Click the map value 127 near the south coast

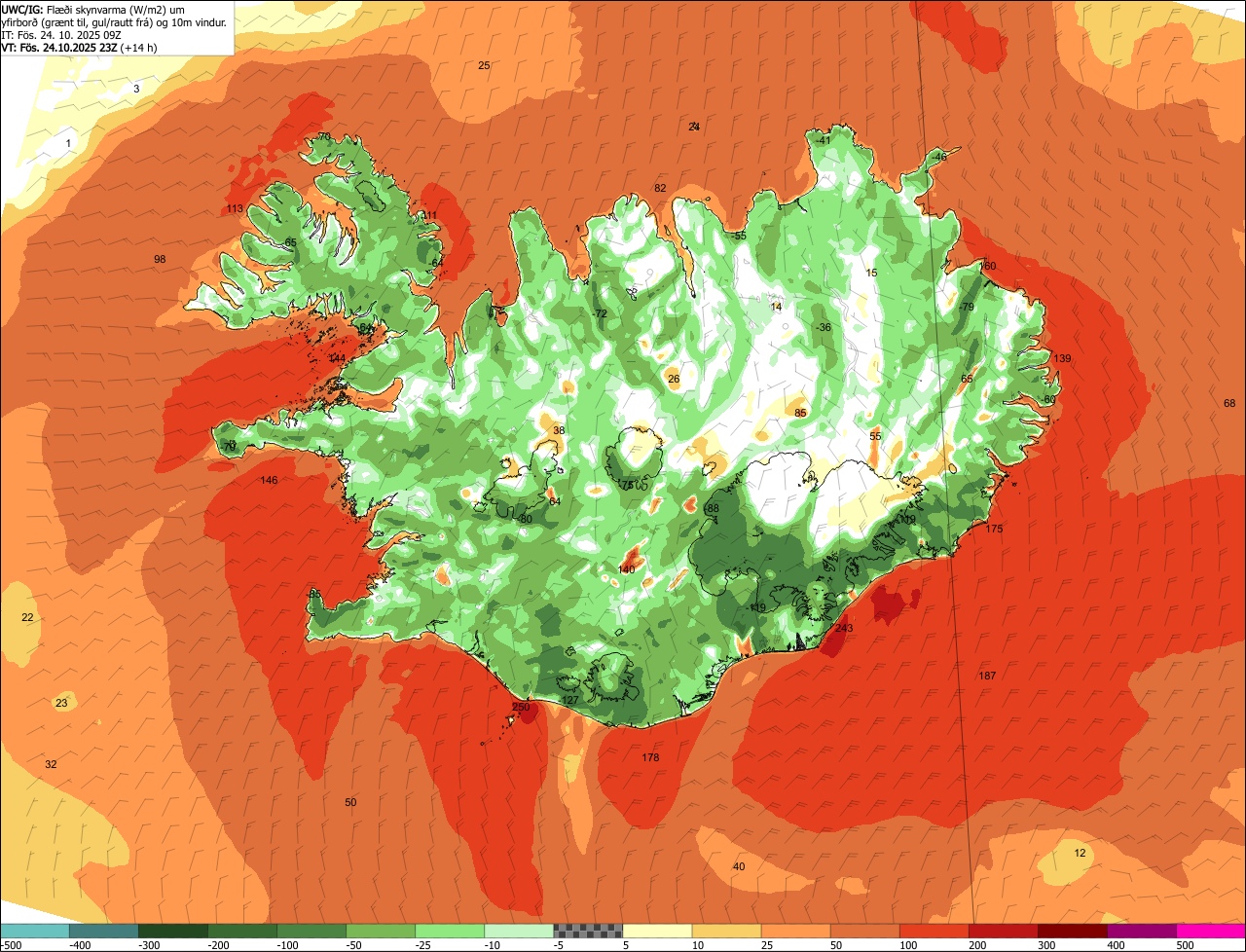tap(570, 700)
